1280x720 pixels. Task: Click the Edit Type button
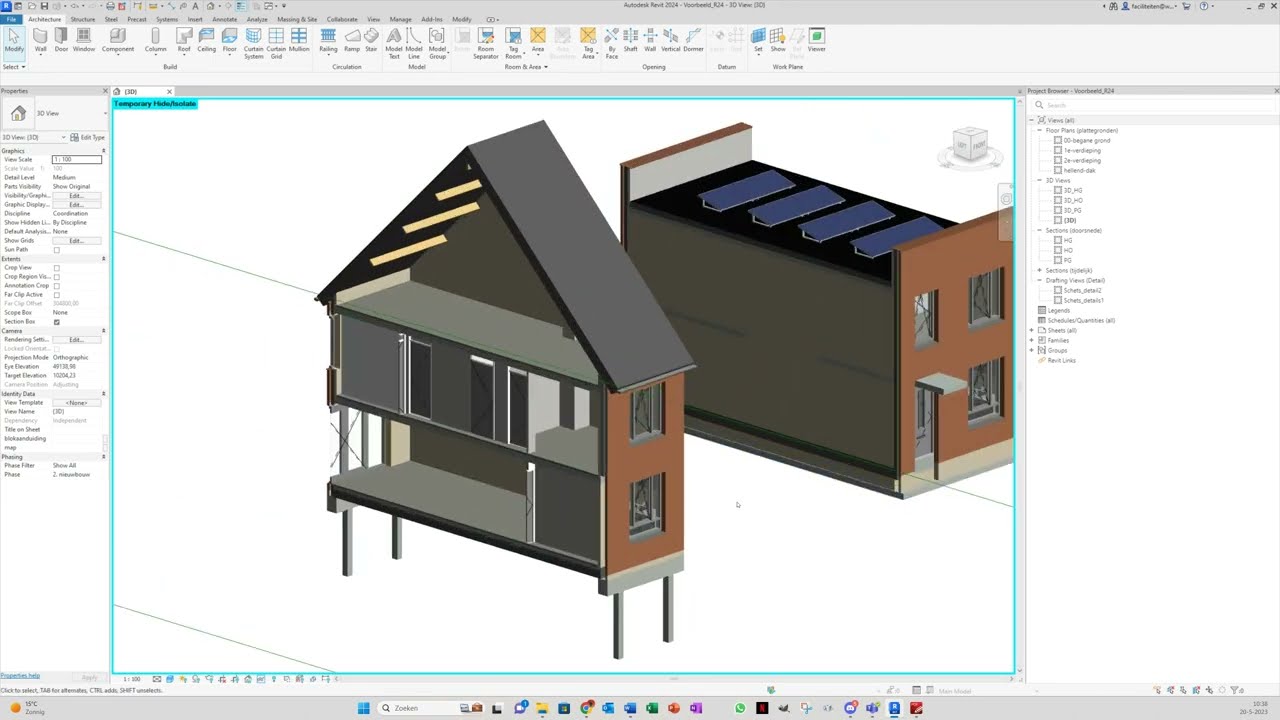coord(89,137)
